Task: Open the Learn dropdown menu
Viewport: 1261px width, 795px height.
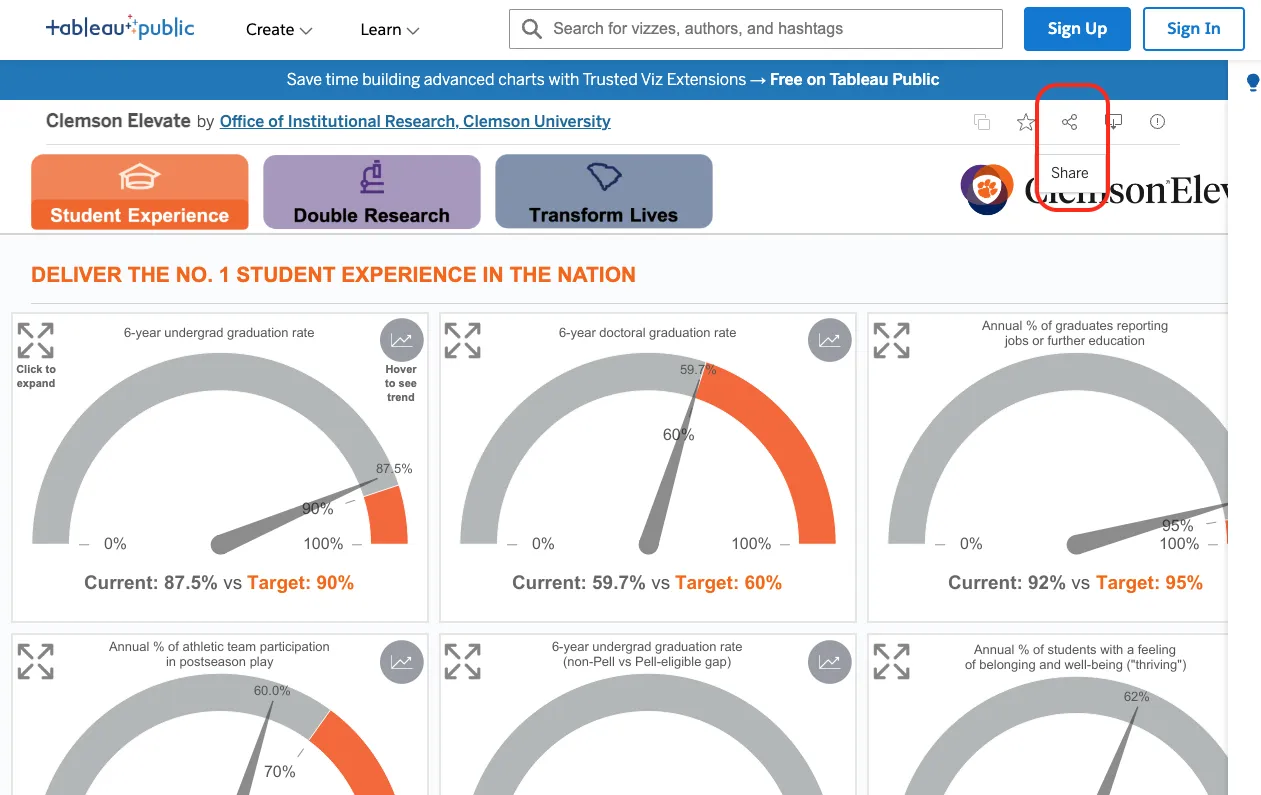Action: tap(389, 30)
